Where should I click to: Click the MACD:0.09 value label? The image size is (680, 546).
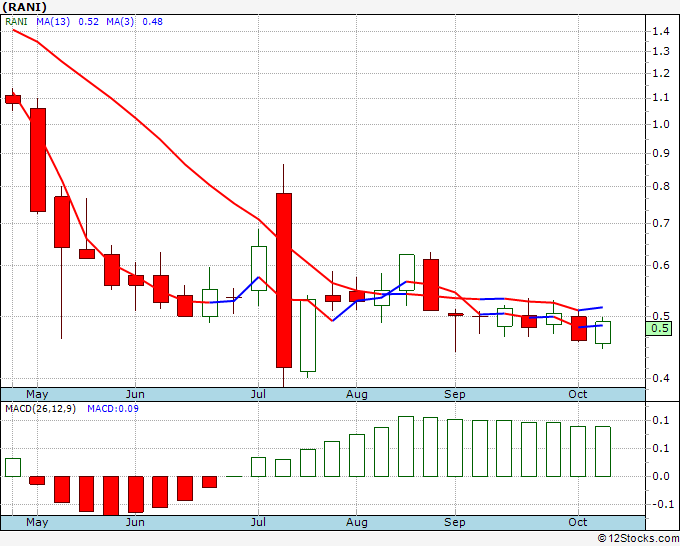click(x=113, y=409)
